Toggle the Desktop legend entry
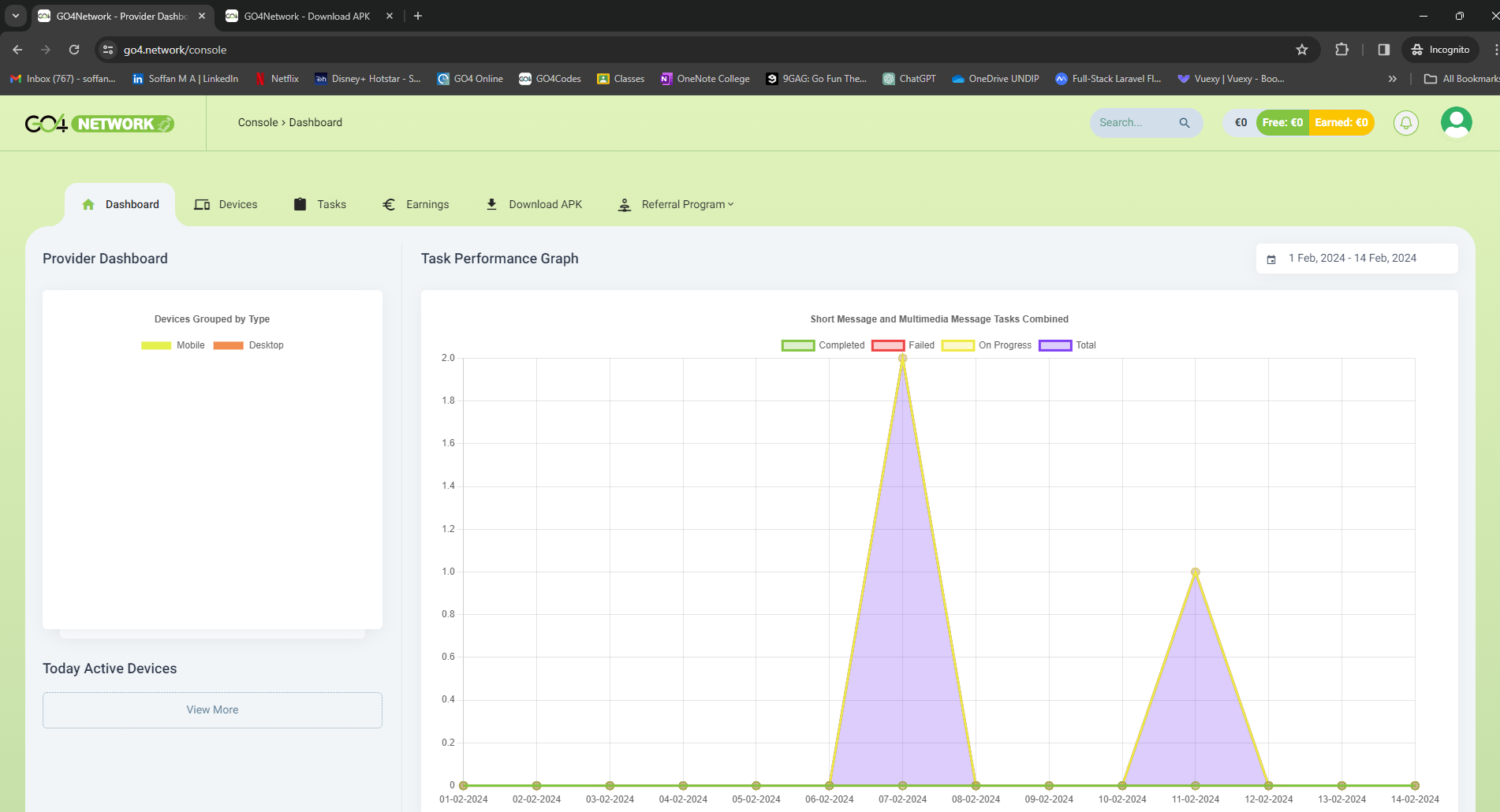This screenshot has width=1500, height=812. pos(248,345)
